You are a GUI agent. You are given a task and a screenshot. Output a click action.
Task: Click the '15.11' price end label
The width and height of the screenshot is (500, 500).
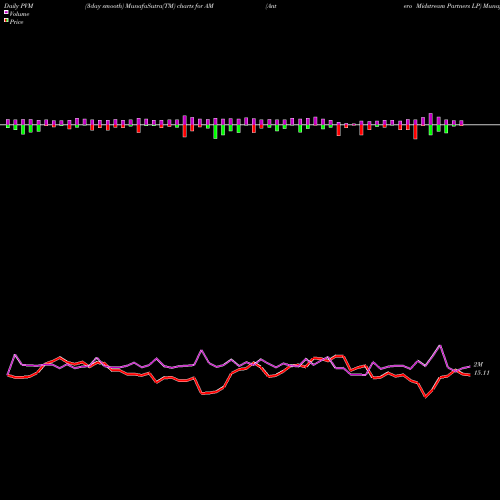(x=482, y=373)
